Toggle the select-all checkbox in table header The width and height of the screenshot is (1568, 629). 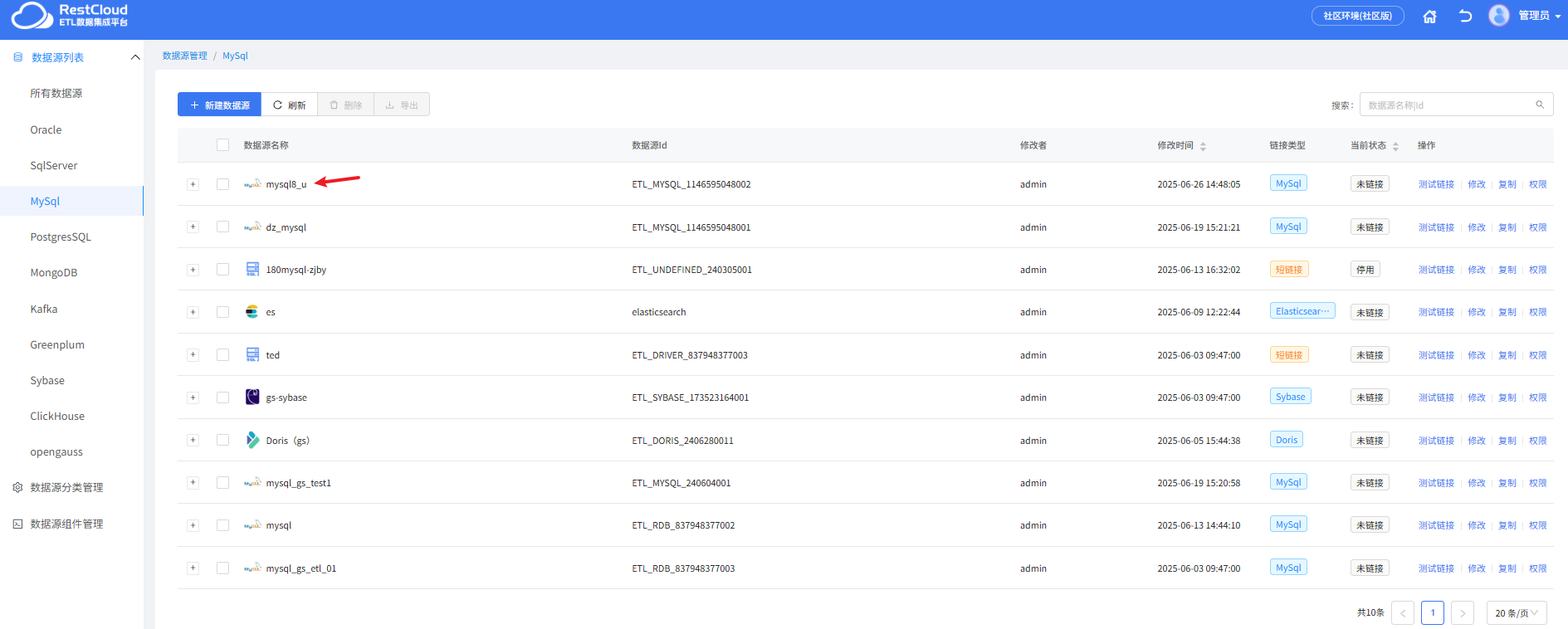222,145
